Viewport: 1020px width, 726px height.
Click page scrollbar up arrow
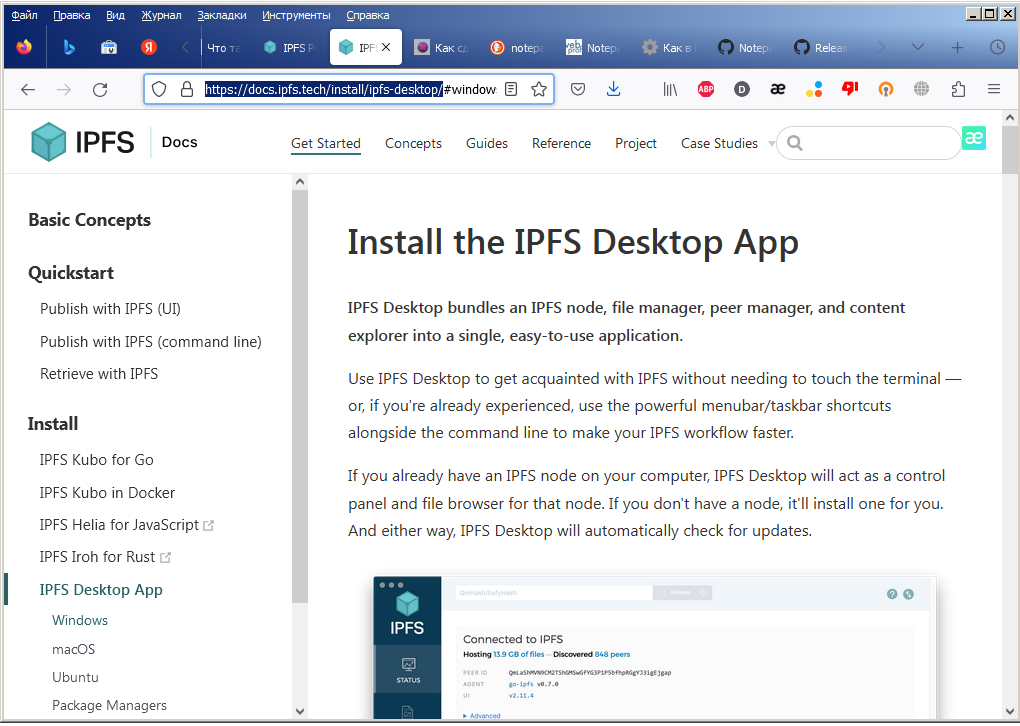[x=1010, y=118]
